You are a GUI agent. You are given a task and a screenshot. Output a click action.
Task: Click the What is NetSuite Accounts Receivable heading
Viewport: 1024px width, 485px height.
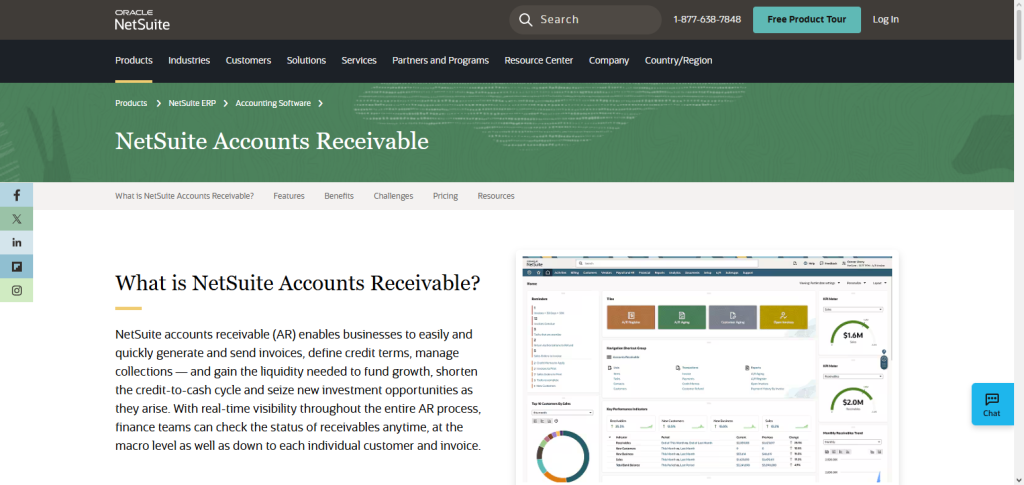tap(298, 283)
